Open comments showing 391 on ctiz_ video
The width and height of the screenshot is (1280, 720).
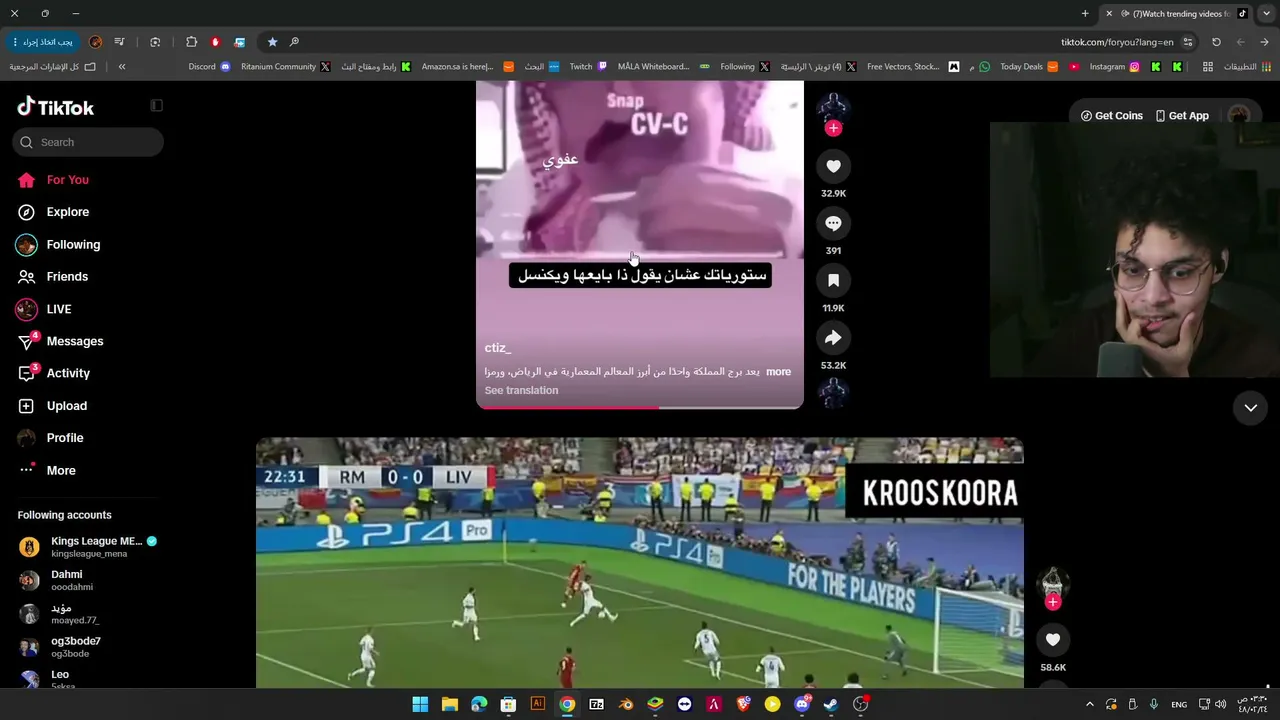click(x=833, y=223)
